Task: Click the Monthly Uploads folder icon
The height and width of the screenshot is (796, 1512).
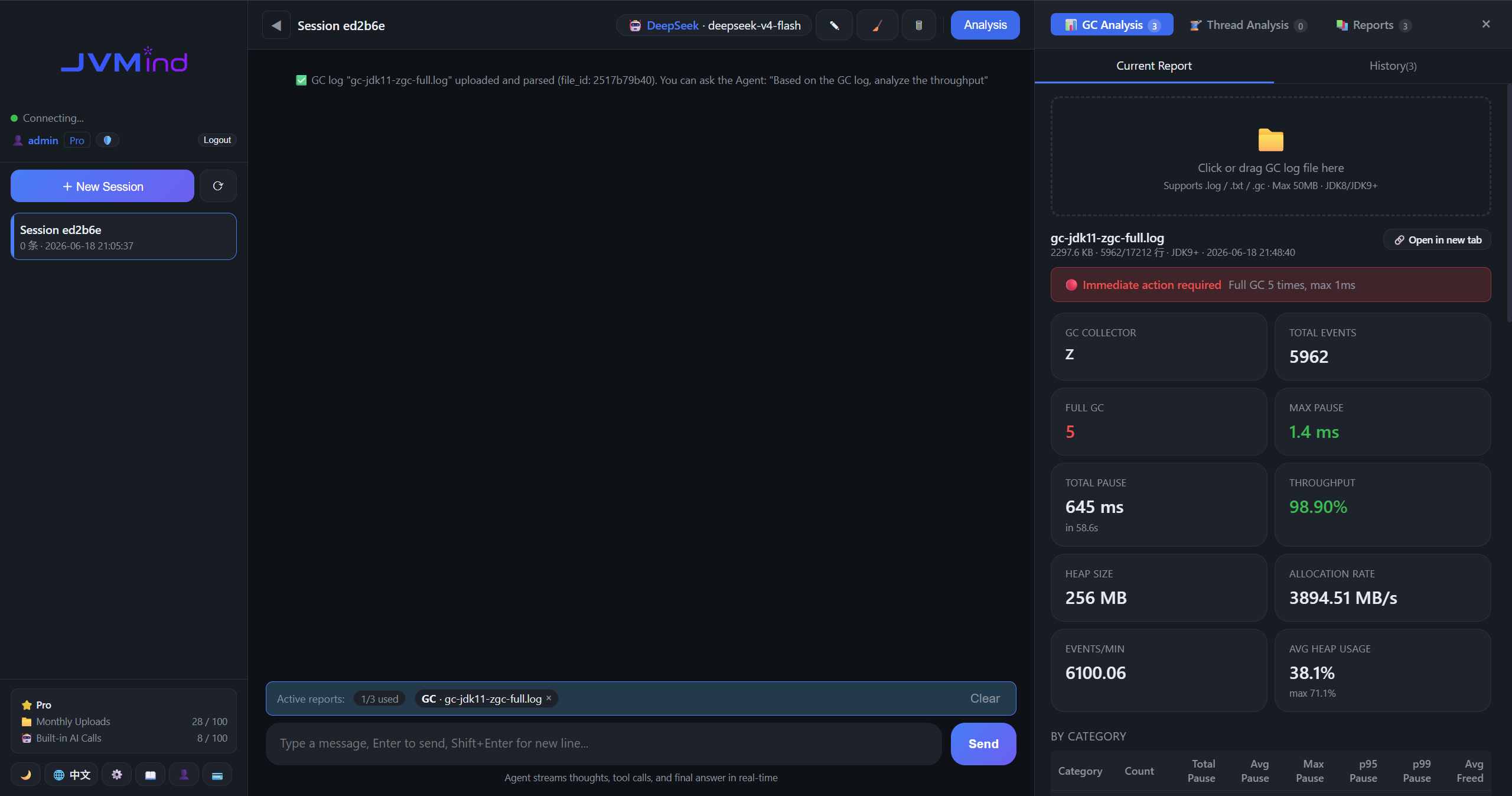Action: point(27,722)
